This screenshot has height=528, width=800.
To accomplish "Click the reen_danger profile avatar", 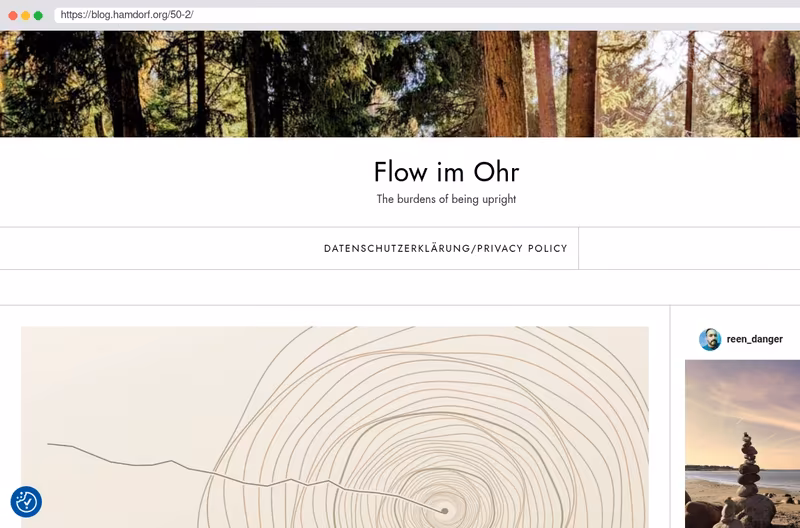I will pos(710,339).
